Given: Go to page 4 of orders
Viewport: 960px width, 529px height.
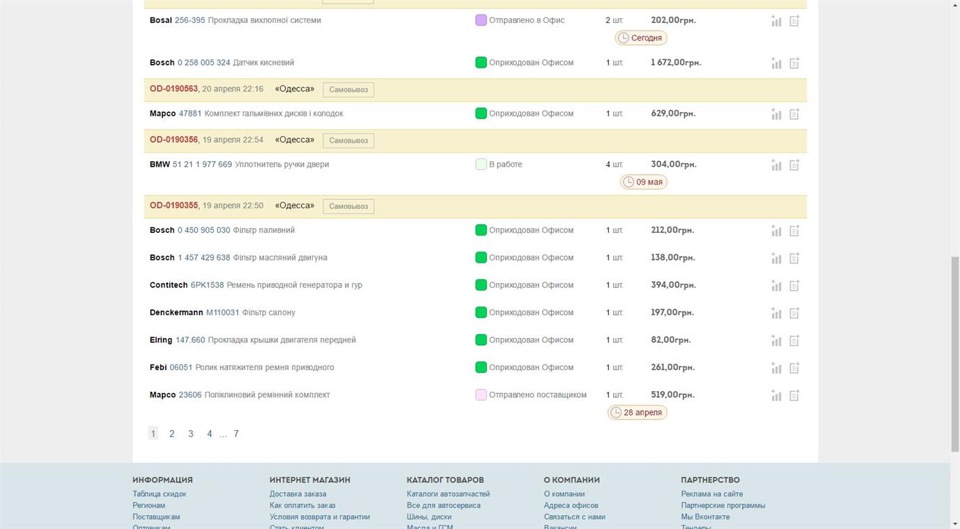Looking at the screenshot, I should coord(209,433).
